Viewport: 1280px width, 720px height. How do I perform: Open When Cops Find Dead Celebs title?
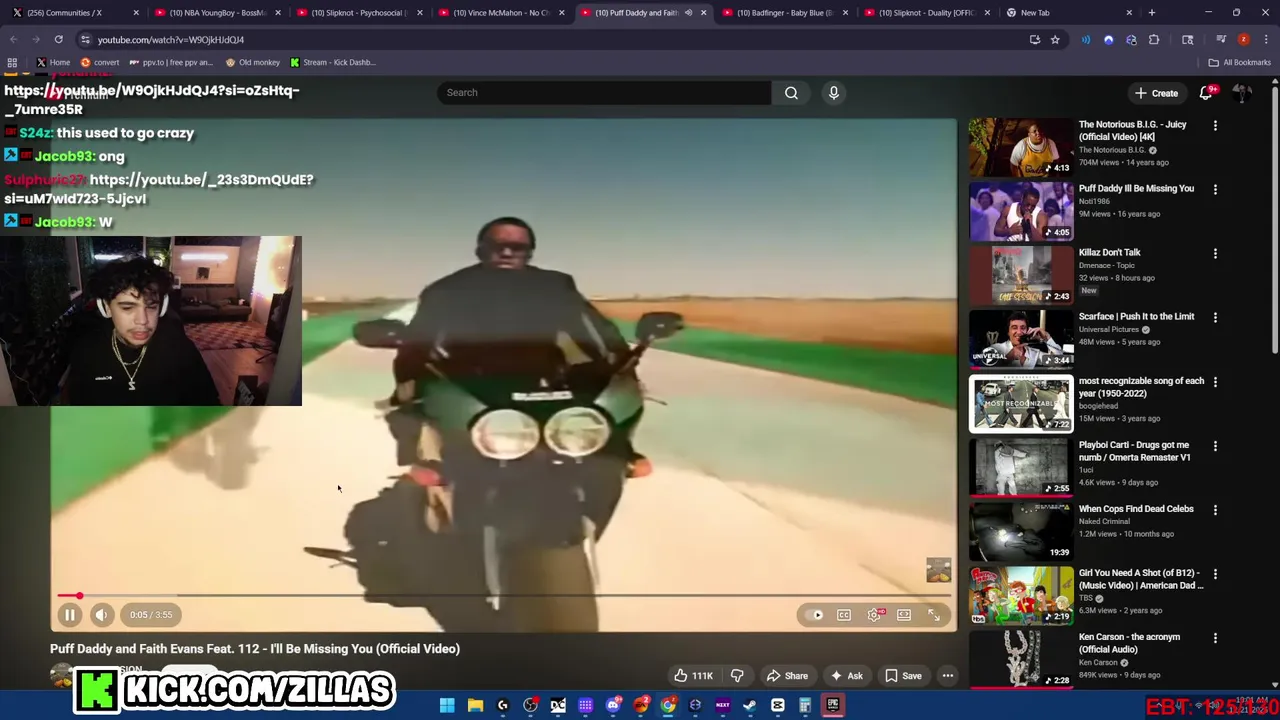coord(1136,508)
